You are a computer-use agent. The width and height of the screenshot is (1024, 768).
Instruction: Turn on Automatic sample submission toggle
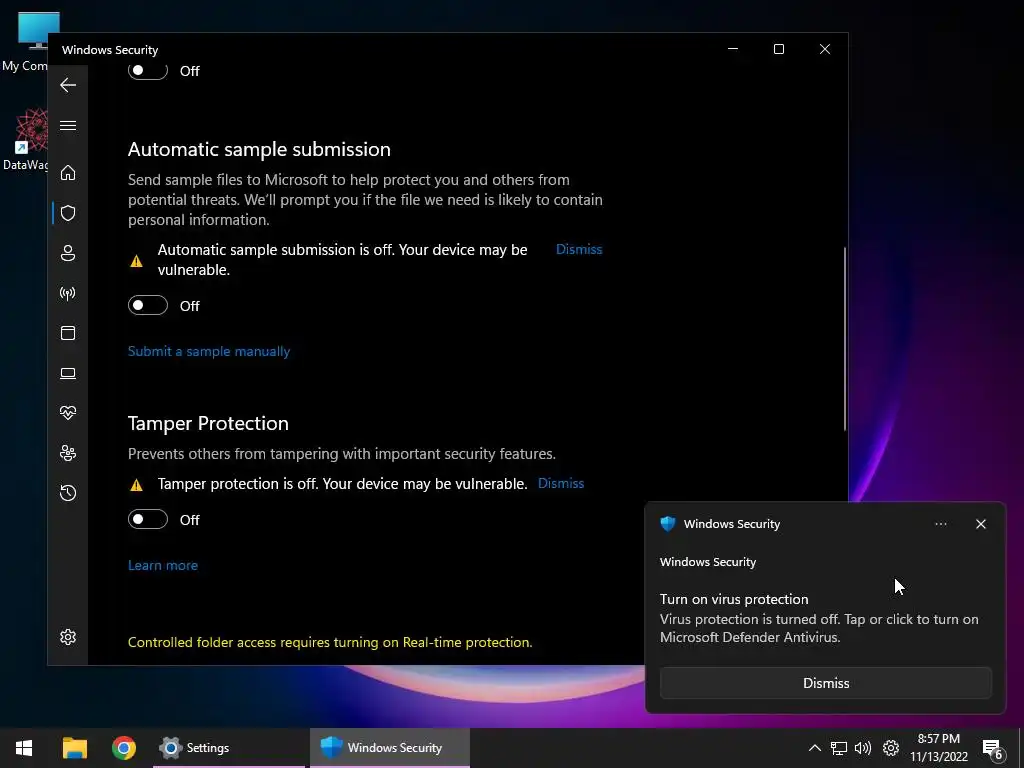point(148,305)
